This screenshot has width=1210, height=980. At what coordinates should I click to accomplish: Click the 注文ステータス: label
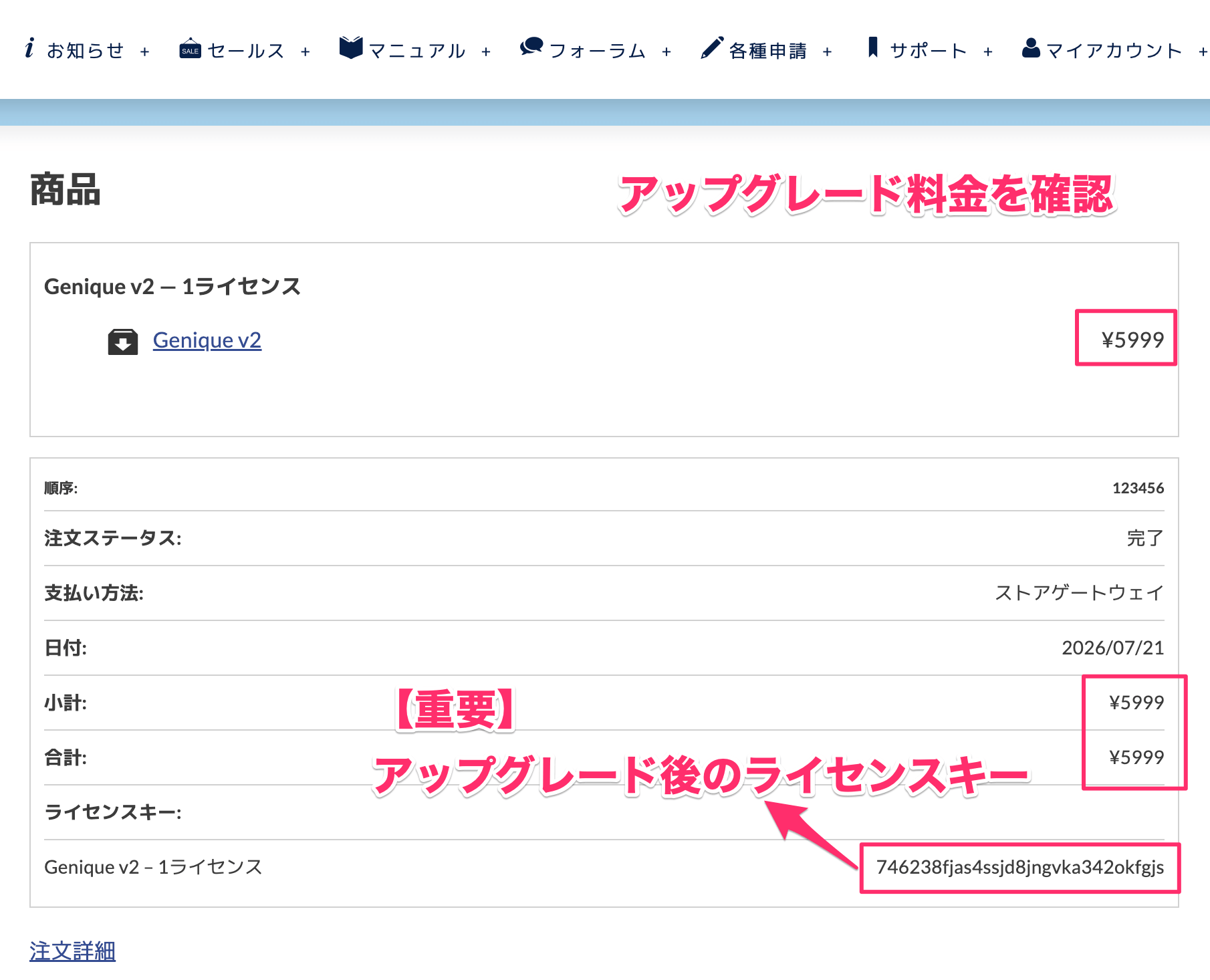113,537
